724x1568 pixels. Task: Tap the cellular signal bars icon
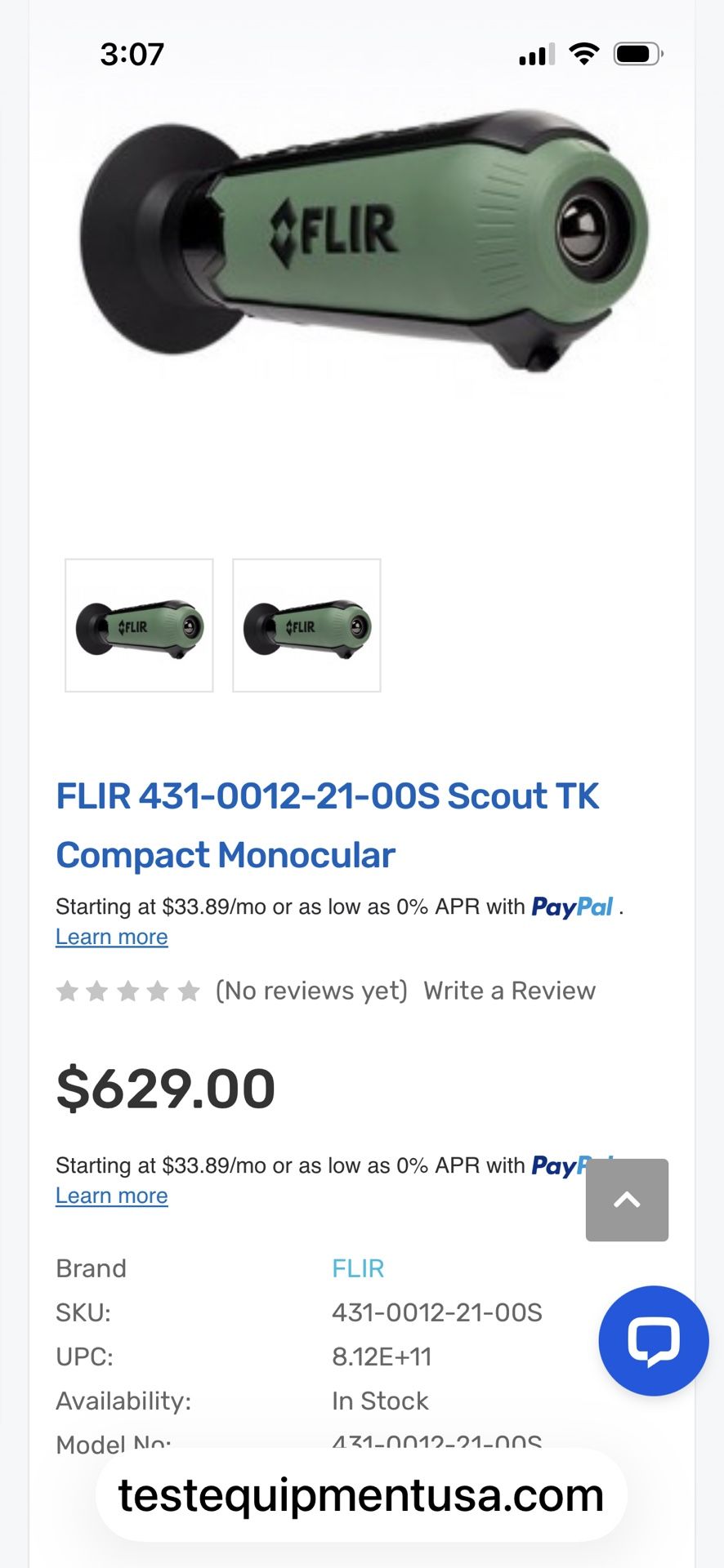(x=535, y=55)
